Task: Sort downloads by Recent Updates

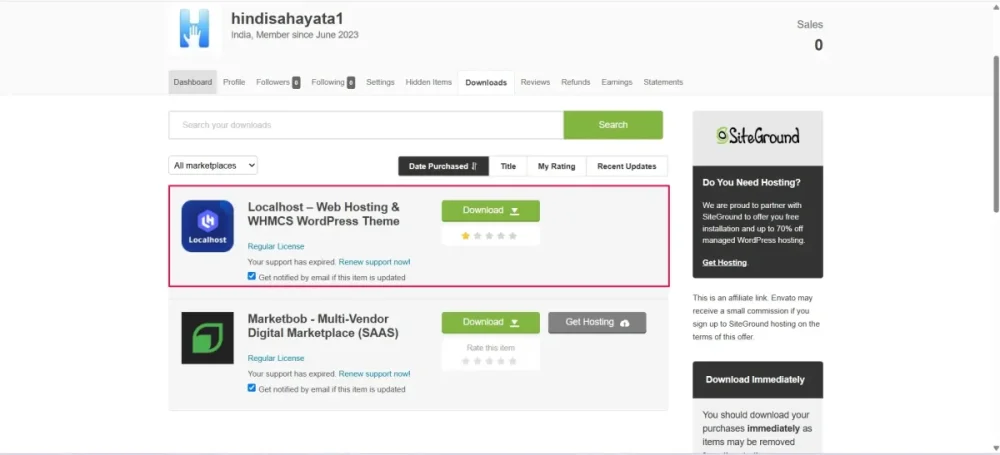Action: (627, 166)
